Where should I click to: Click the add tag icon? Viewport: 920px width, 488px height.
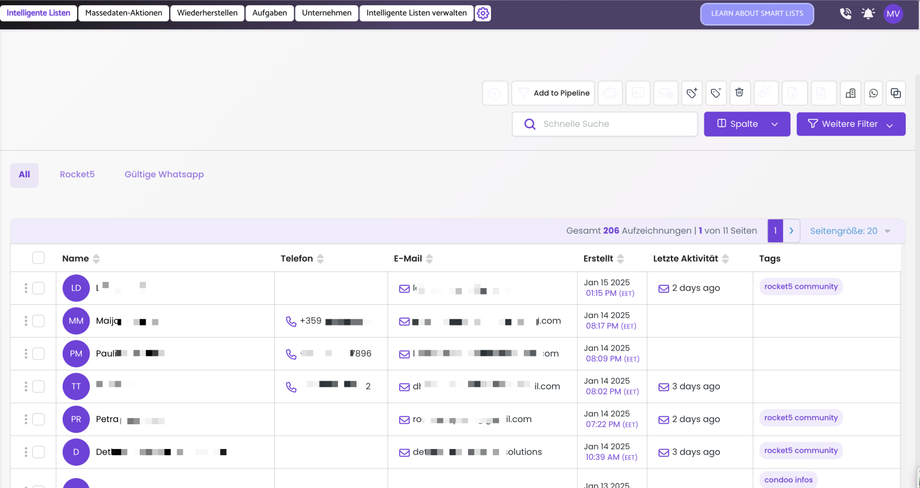[x=691, y=93]
